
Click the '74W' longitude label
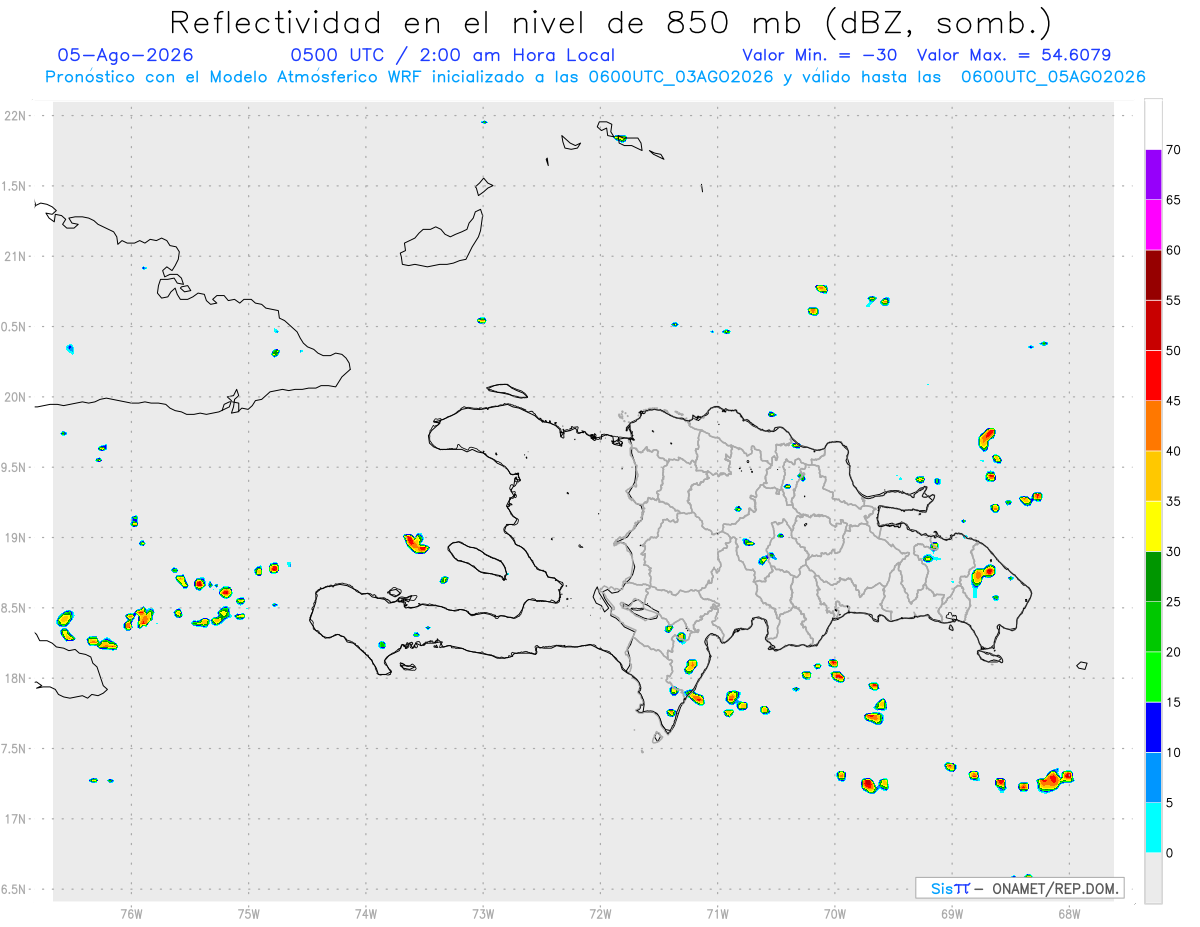[x=365, y=913]
